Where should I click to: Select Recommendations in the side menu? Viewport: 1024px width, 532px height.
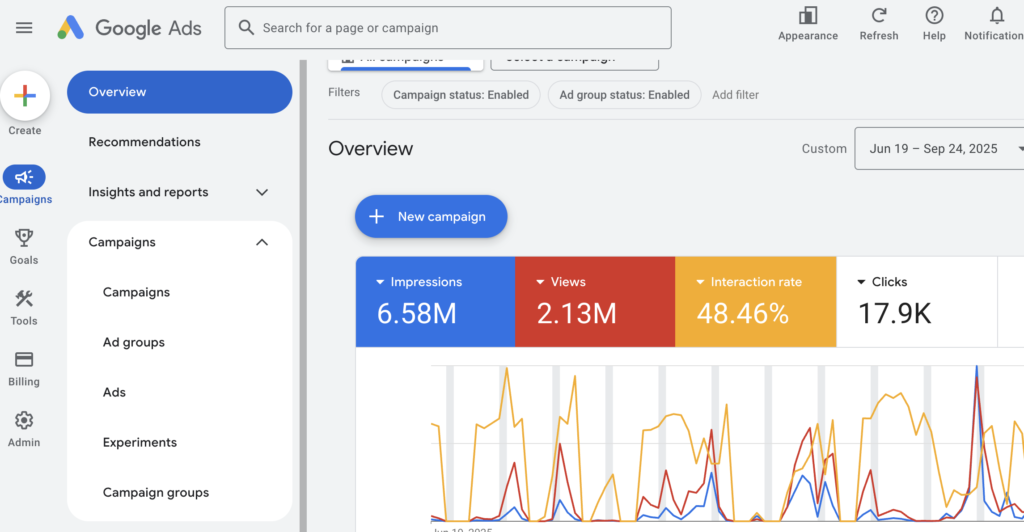pos(144,142)
